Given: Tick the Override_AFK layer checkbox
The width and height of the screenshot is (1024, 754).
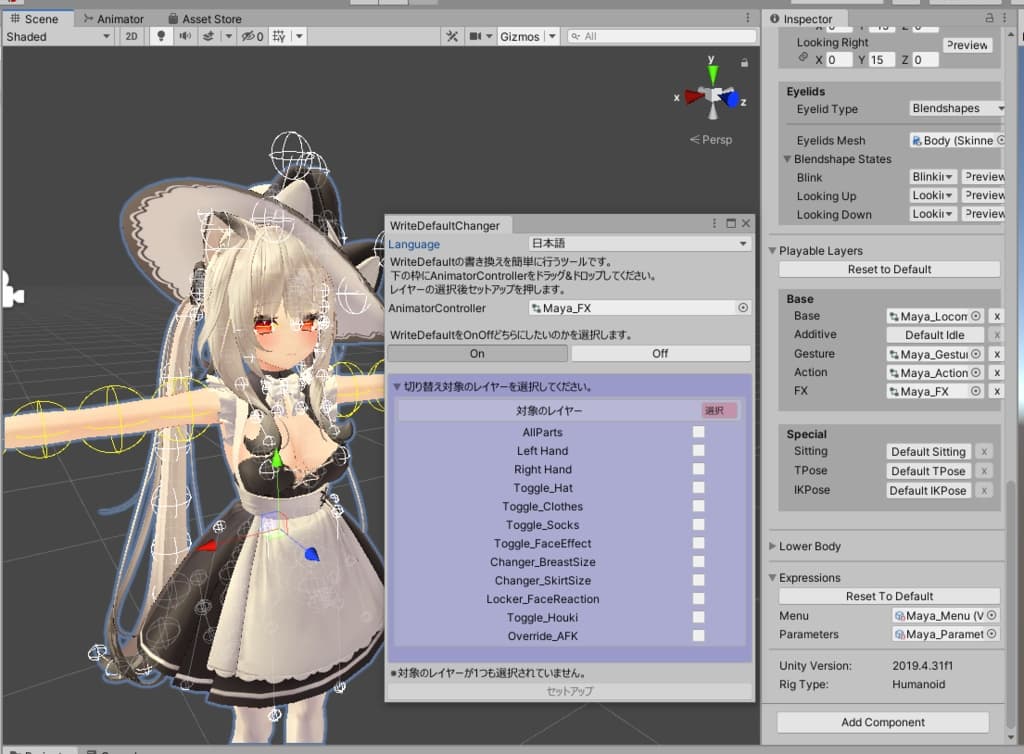Looking at the screenshot, I should [x=698, y=636].
